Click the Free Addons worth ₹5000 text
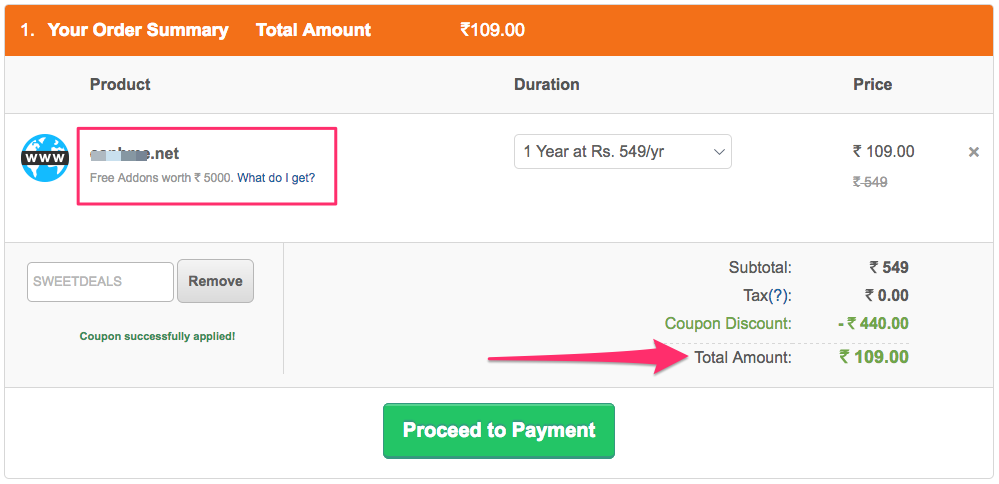The height and width of the screenshot is (484, 999). tap(162, 178)
